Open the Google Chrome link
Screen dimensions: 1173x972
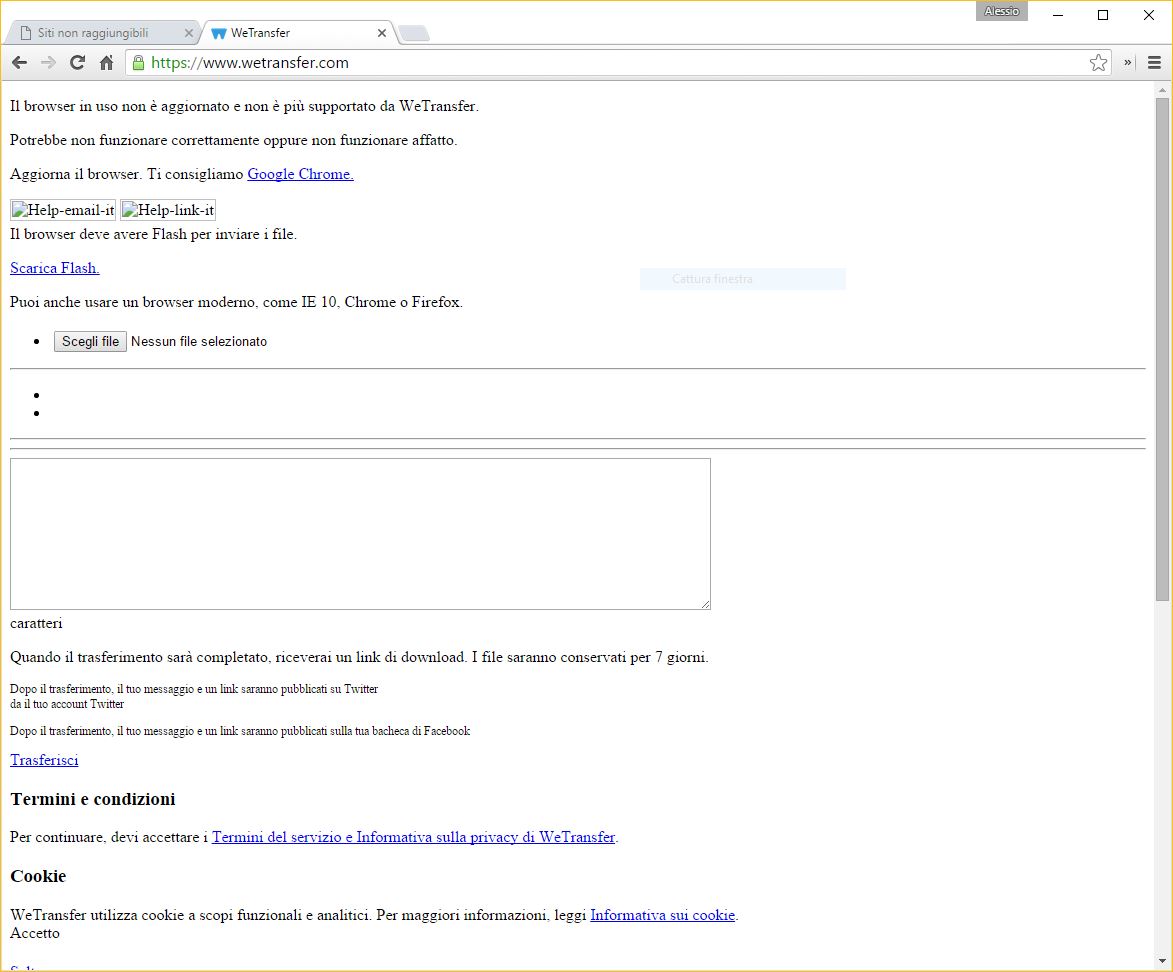point(300,174)
